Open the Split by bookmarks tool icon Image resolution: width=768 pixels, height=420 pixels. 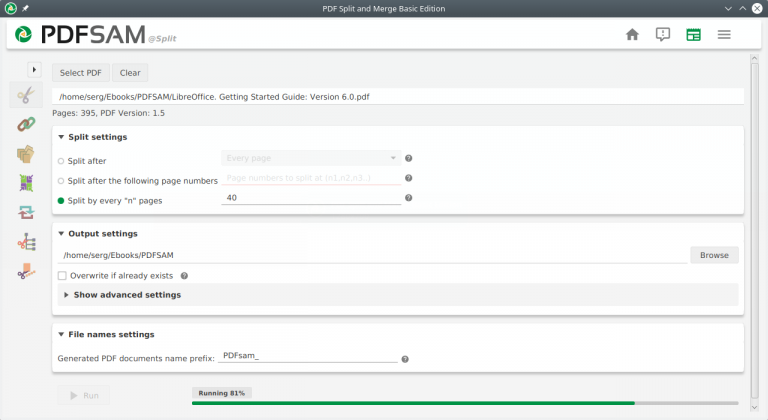[x=26, y=242]
